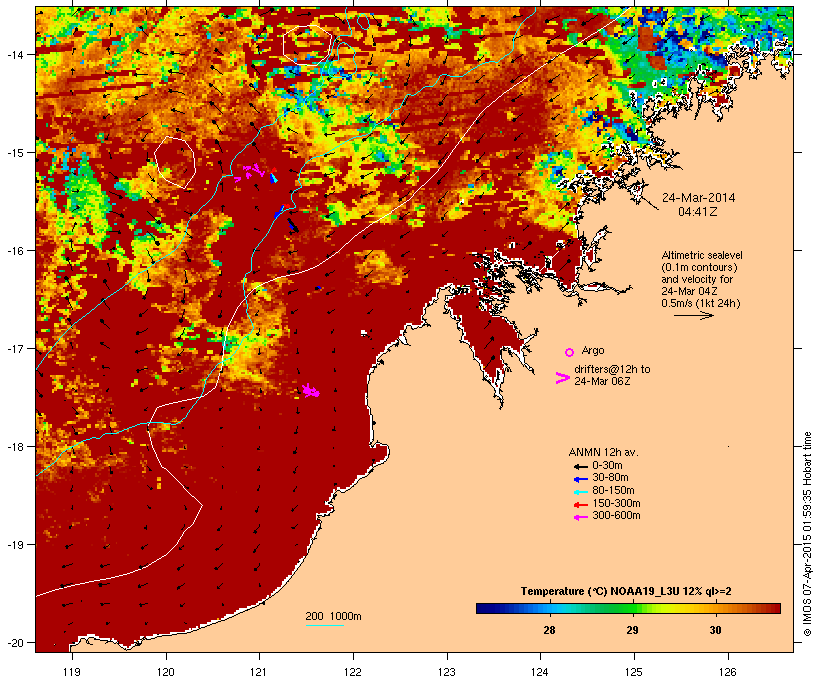Click the 119 longitude axis label
Screen dimensions: 820x680
(72, 672)
